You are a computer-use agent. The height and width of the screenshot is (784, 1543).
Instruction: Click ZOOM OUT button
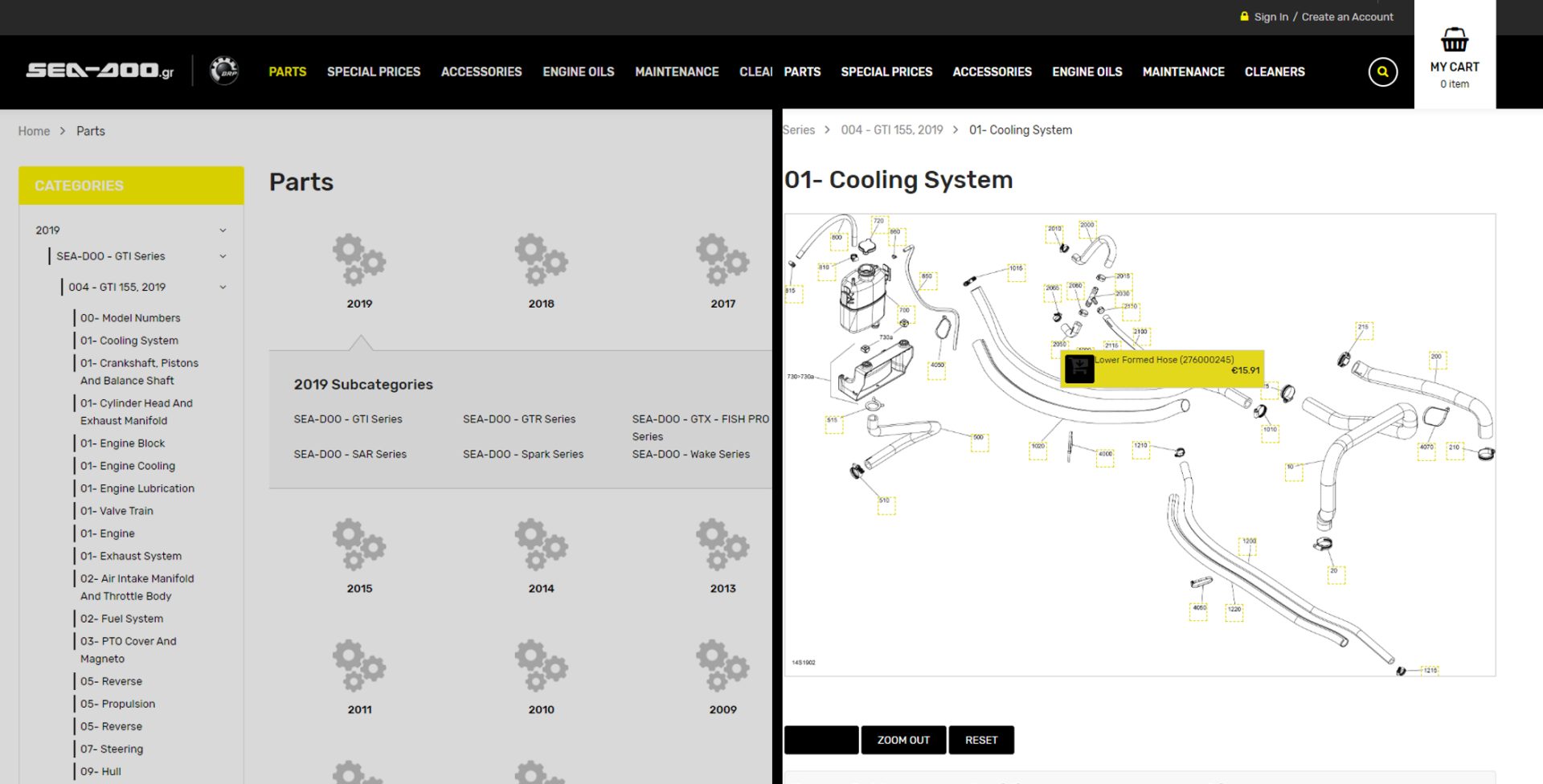coord(903,740)
